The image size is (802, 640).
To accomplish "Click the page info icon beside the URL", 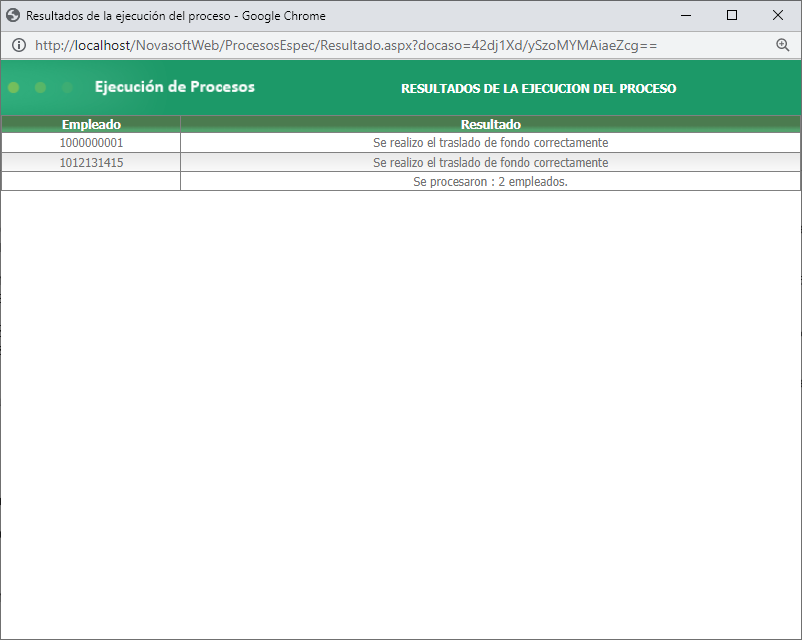I will [x=19, y=45].
